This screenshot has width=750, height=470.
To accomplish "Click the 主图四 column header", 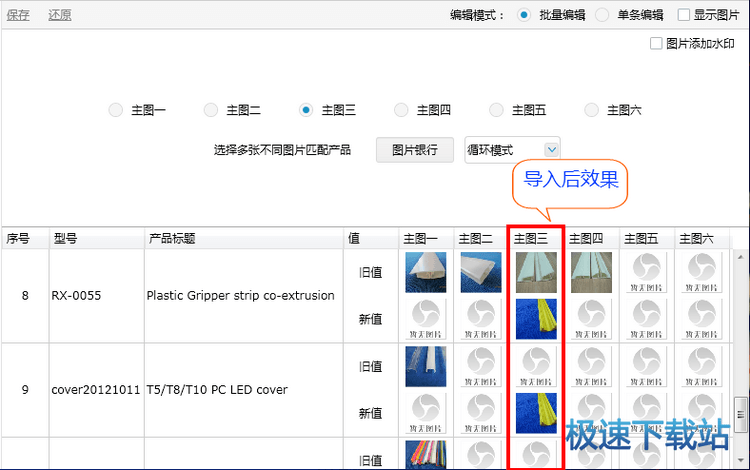I will tap(592, 238).
